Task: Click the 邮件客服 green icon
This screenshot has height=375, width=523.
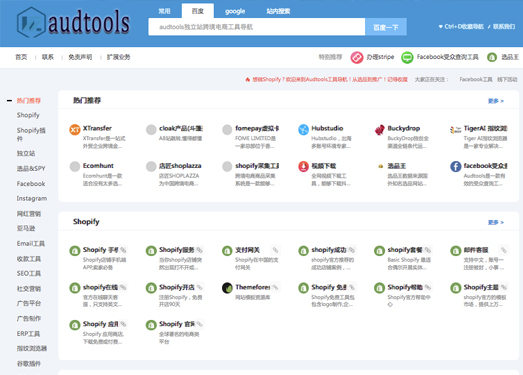Action: pos(456,251)
